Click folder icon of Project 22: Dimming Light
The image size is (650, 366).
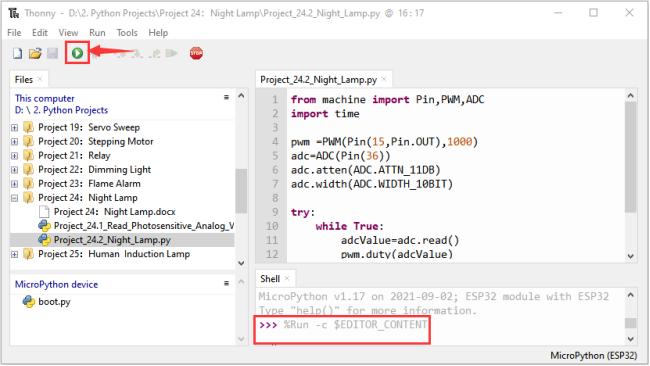pos(29,169)
